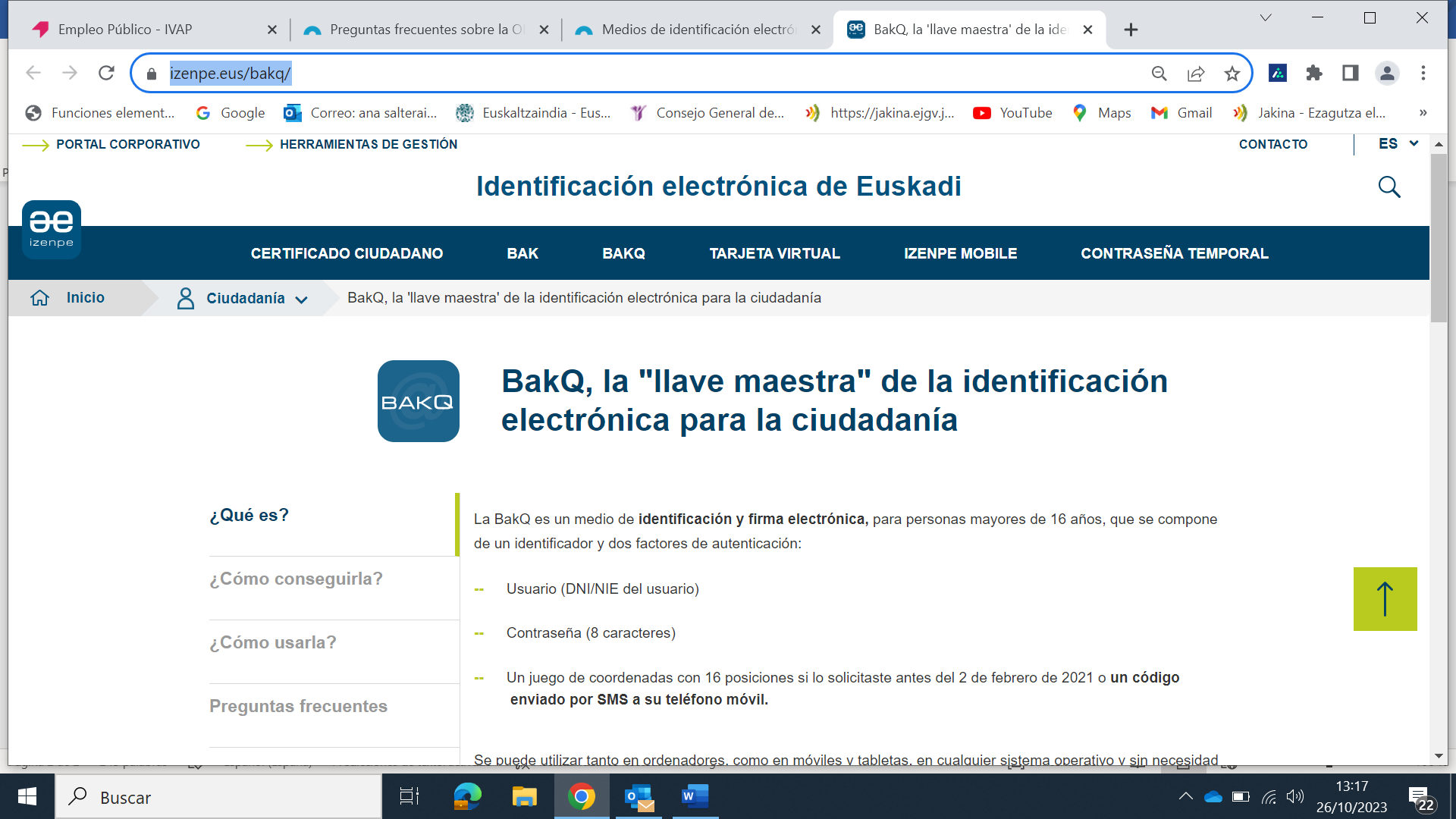Viewport: 1456px width, 819px height.
Task: Switch to the Empleo Público - IVAP tab
Action: (x=125, y=30)
